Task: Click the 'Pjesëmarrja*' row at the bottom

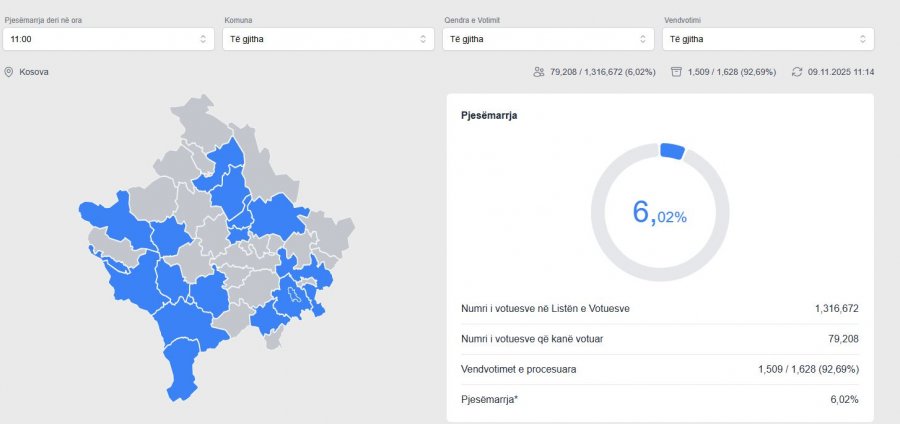Action: (x=660, y=399)
